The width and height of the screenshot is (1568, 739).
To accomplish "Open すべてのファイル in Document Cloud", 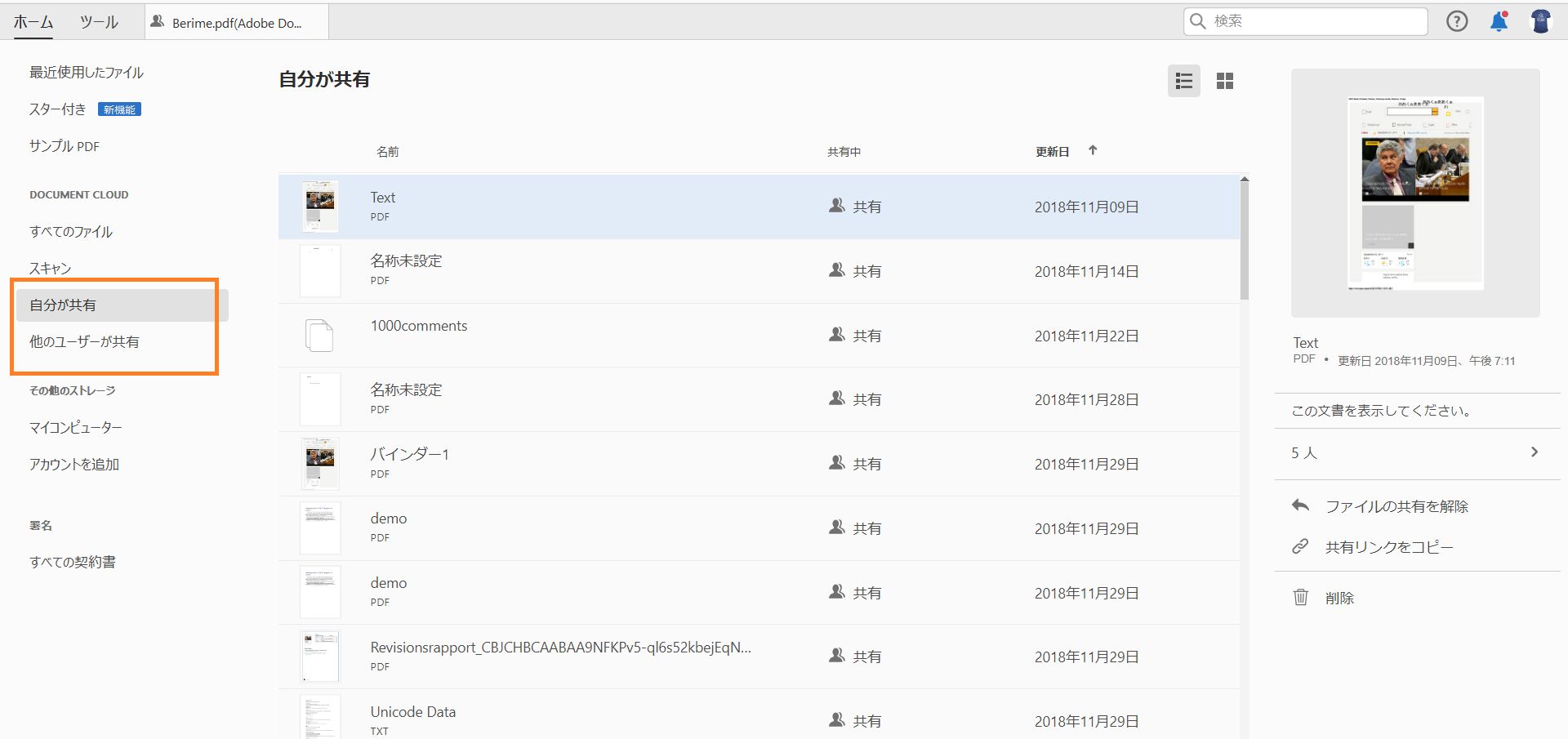I will 71,232.
